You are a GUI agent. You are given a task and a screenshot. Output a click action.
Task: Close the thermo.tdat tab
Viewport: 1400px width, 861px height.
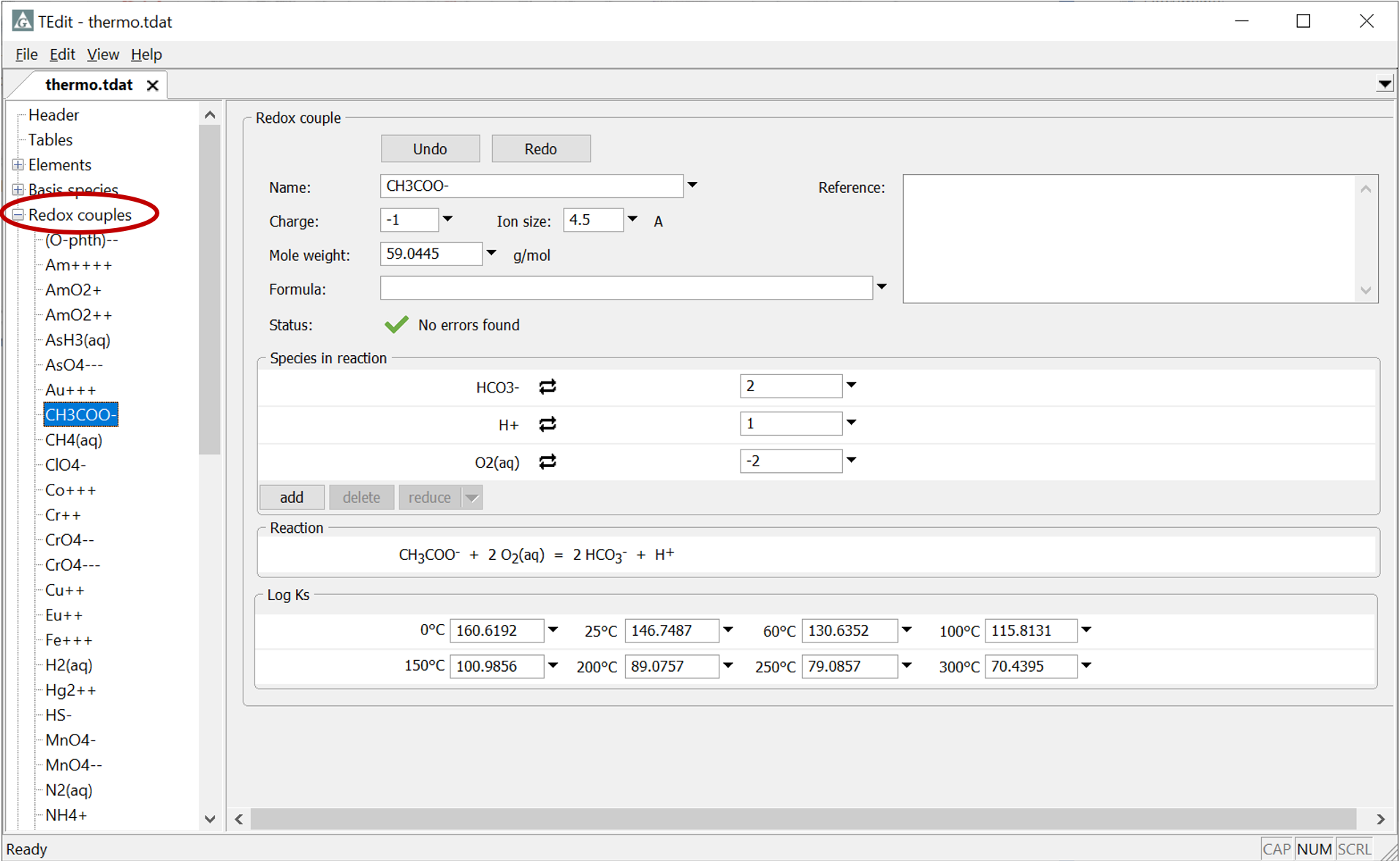click(x=152, y=85)
